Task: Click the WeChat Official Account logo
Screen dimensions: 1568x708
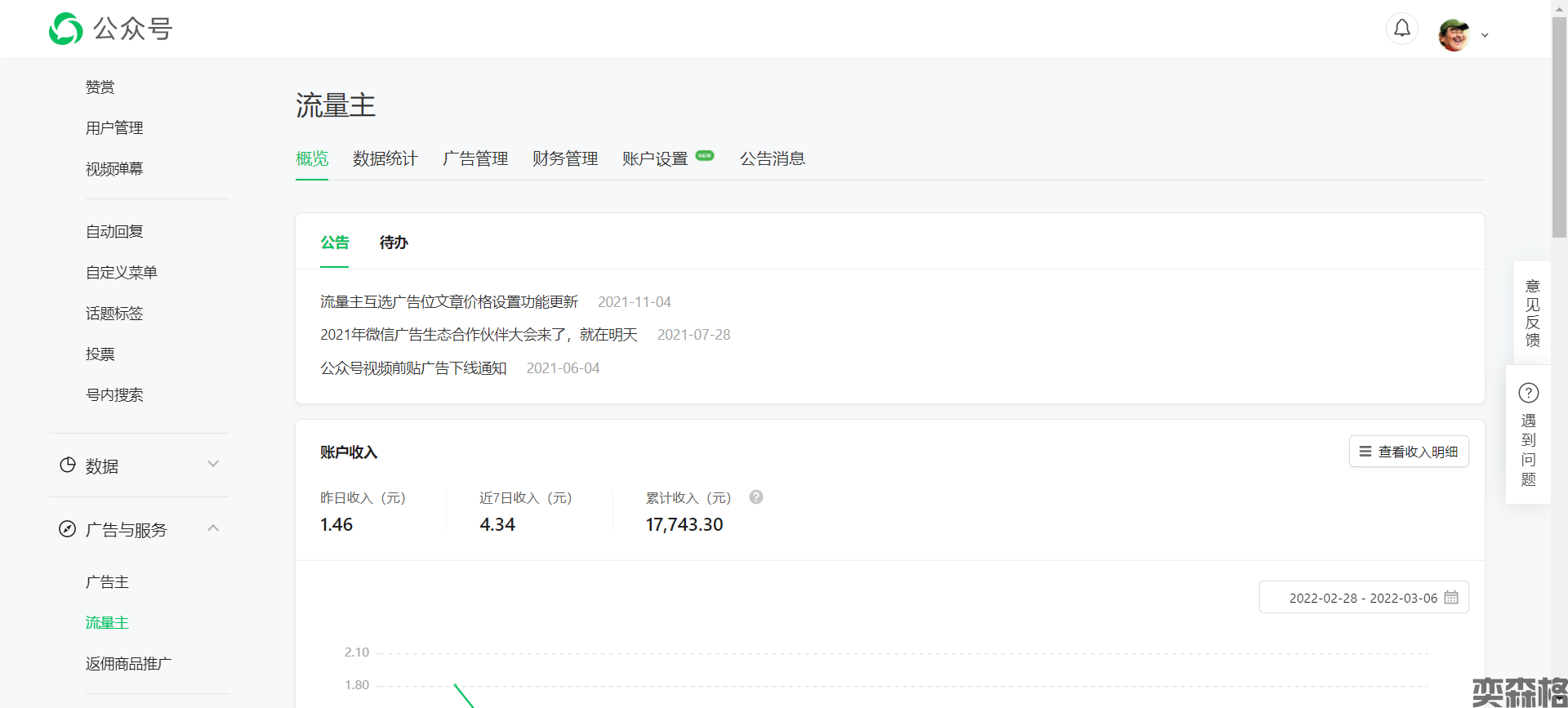Action: [66, 29]
